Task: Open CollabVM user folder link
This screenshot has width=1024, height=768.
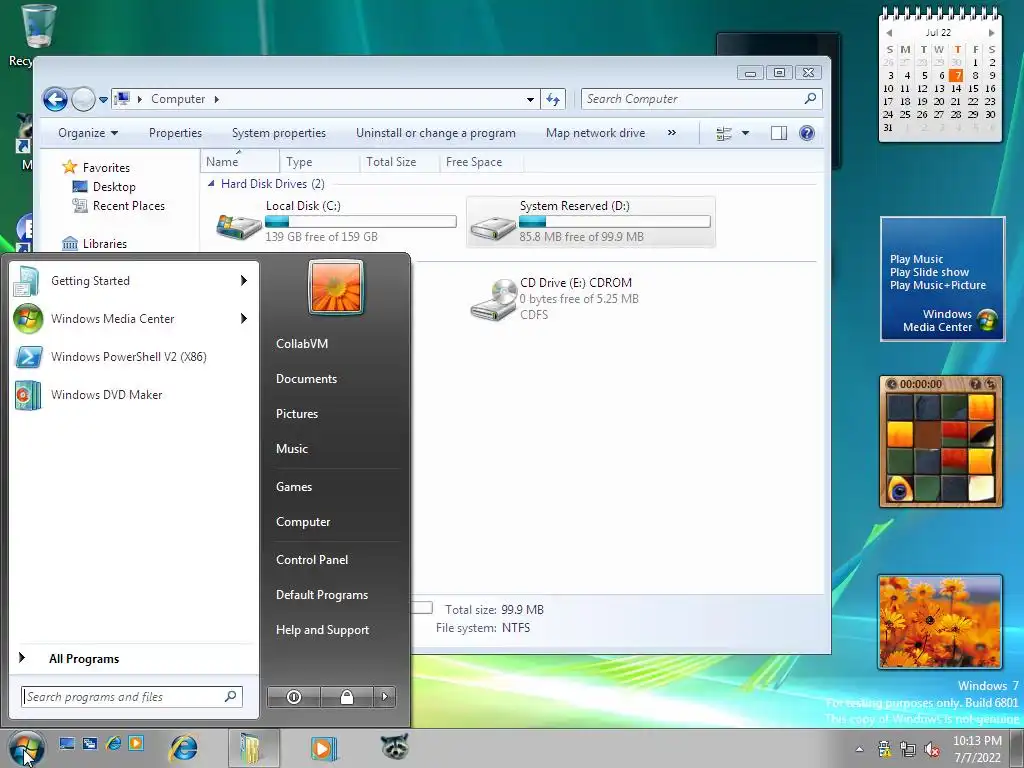Action: [x=302, y=344]
